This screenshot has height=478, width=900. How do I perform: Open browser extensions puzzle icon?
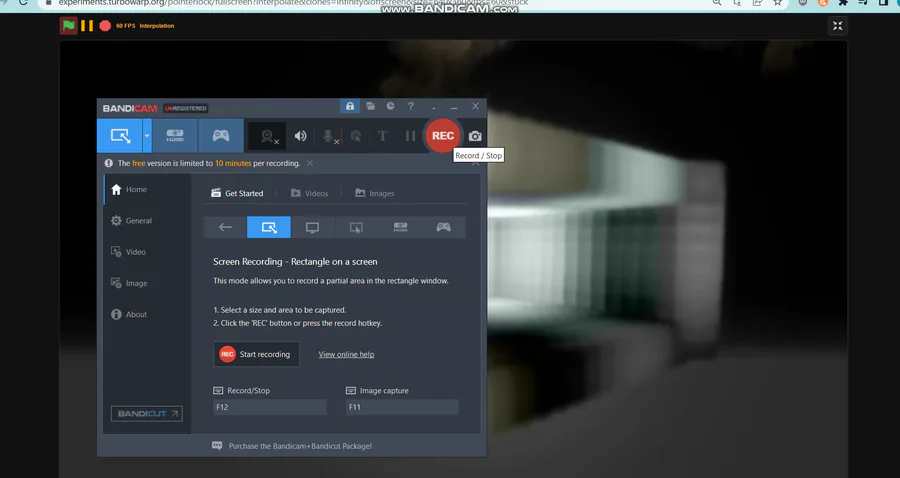point(843,2)
